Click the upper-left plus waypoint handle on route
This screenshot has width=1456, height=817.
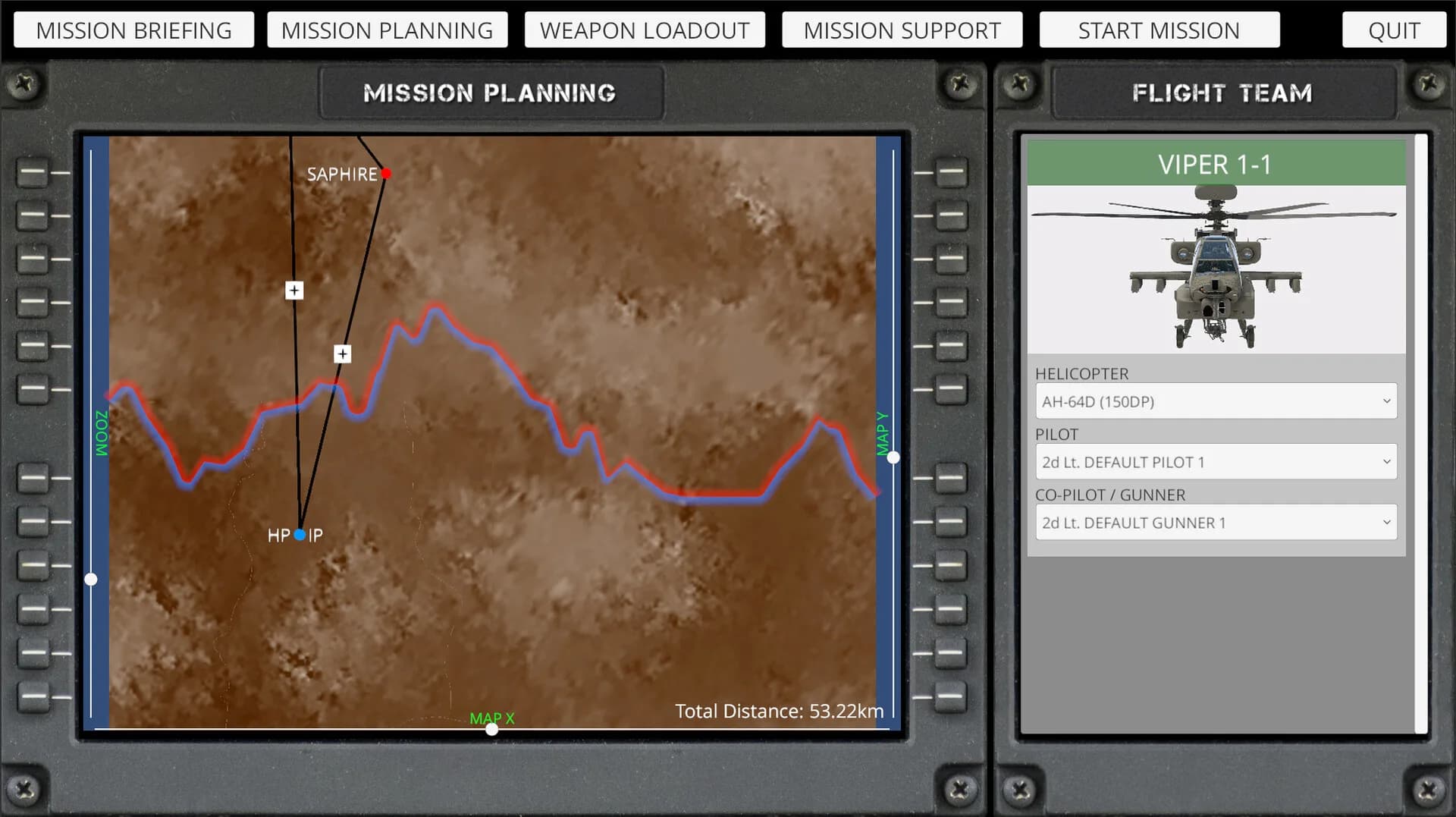(294, 290)
